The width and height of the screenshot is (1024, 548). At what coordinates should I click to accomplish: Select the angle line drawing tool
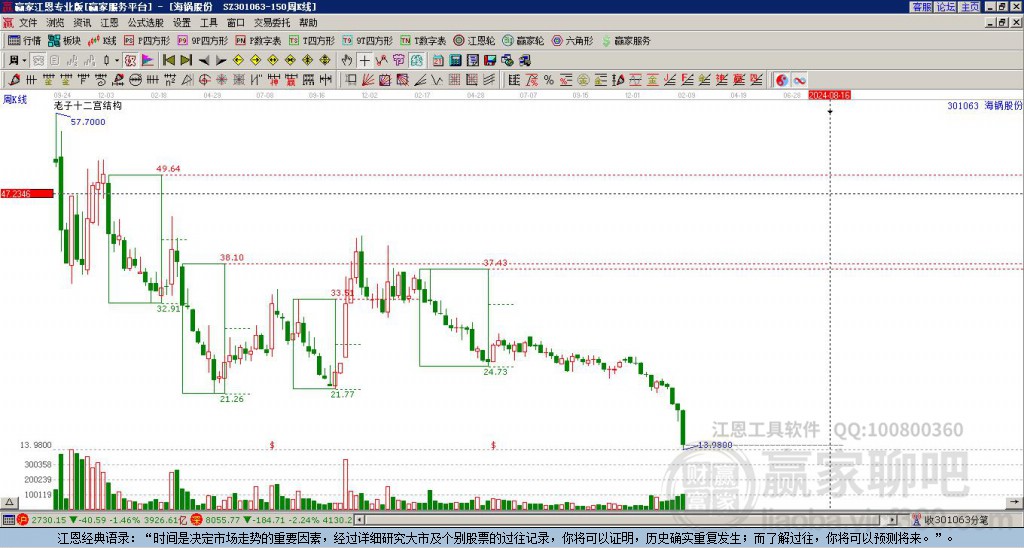[x=420, y=80]
